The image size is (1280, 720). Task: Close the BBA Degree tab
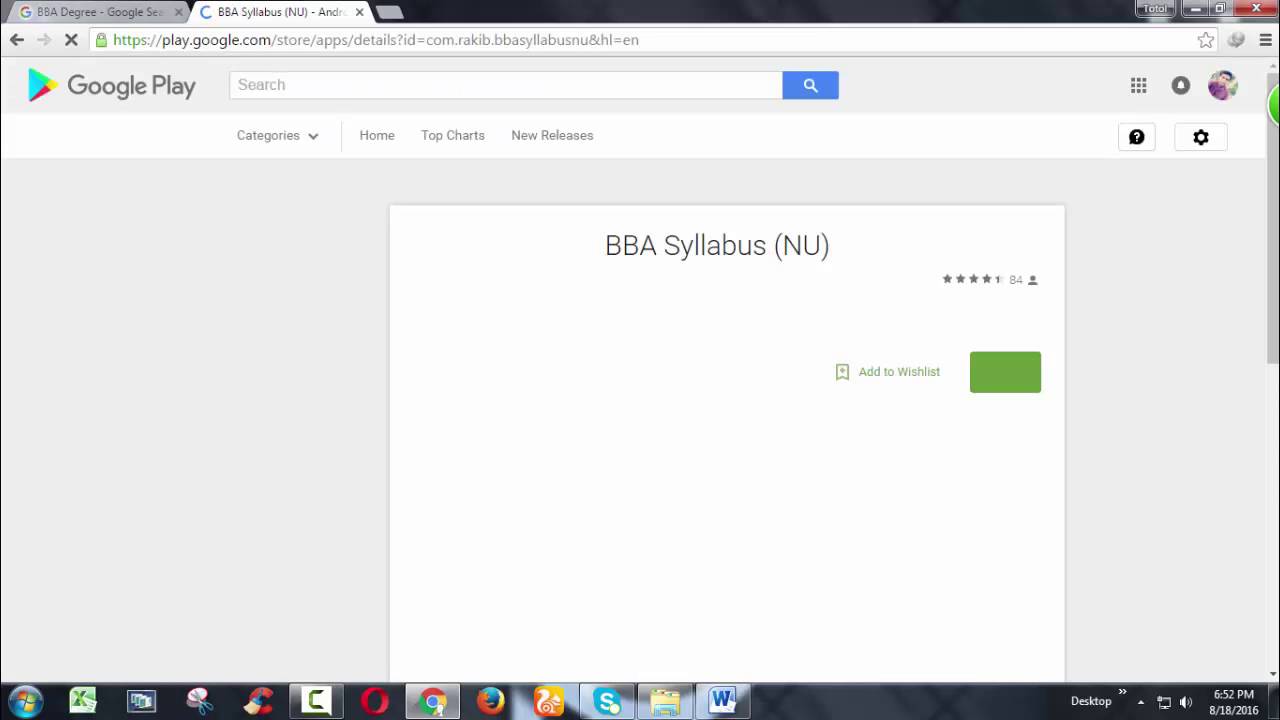tap(178, 12)
